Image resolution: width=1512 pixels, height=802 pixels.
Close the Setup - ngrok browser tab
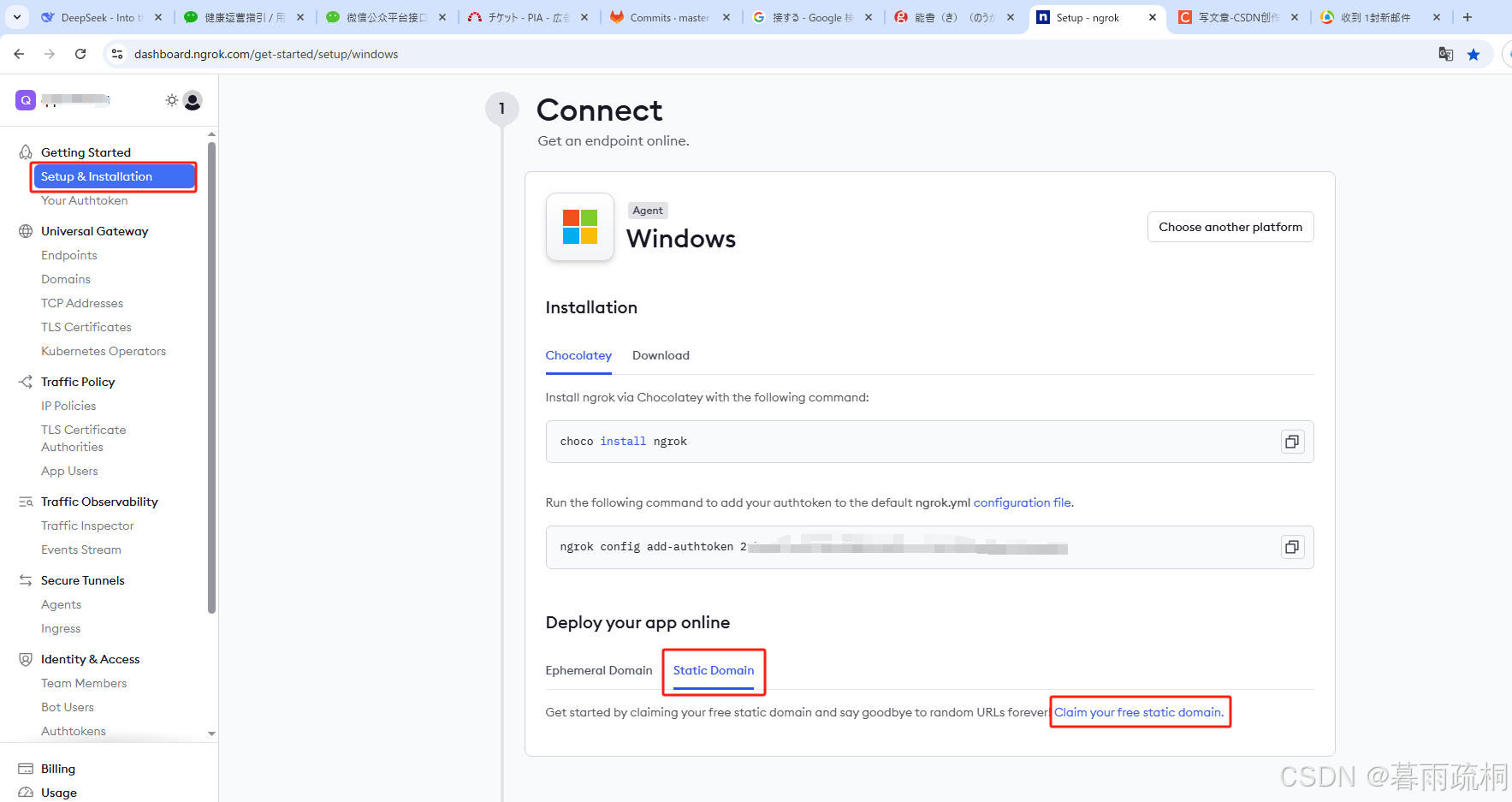click(x=1153, y=17)
